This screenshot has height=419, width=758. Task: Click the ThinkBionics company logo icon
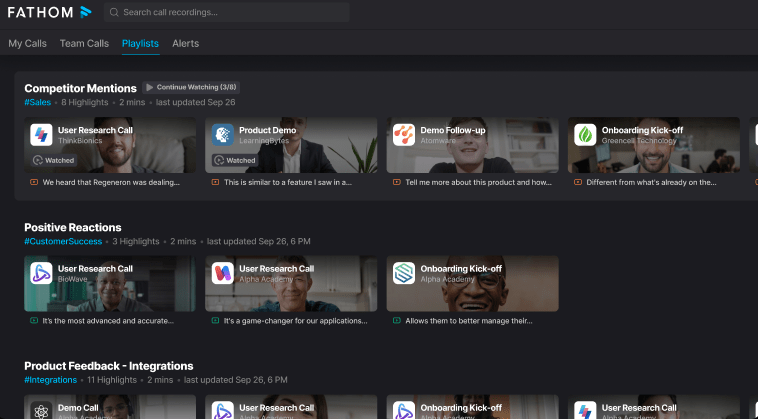(x=41, y=134)
